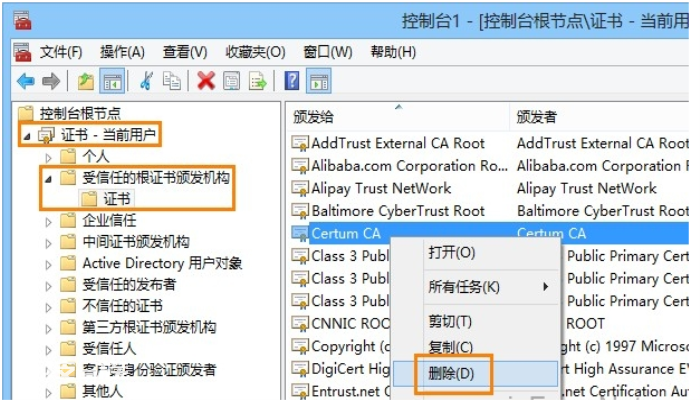Open the 帮助(H) menu

click(393, 52)
